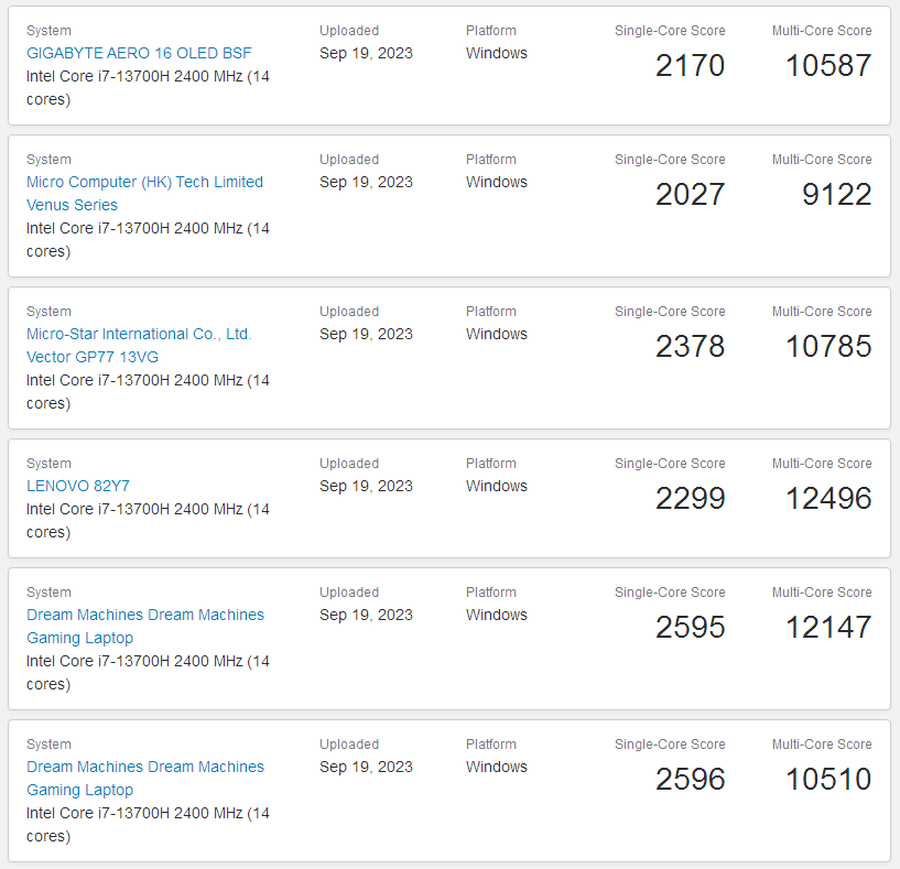Open the LENOVO 82Y7 benchmark link
The image size is (900, 869).
78,486
